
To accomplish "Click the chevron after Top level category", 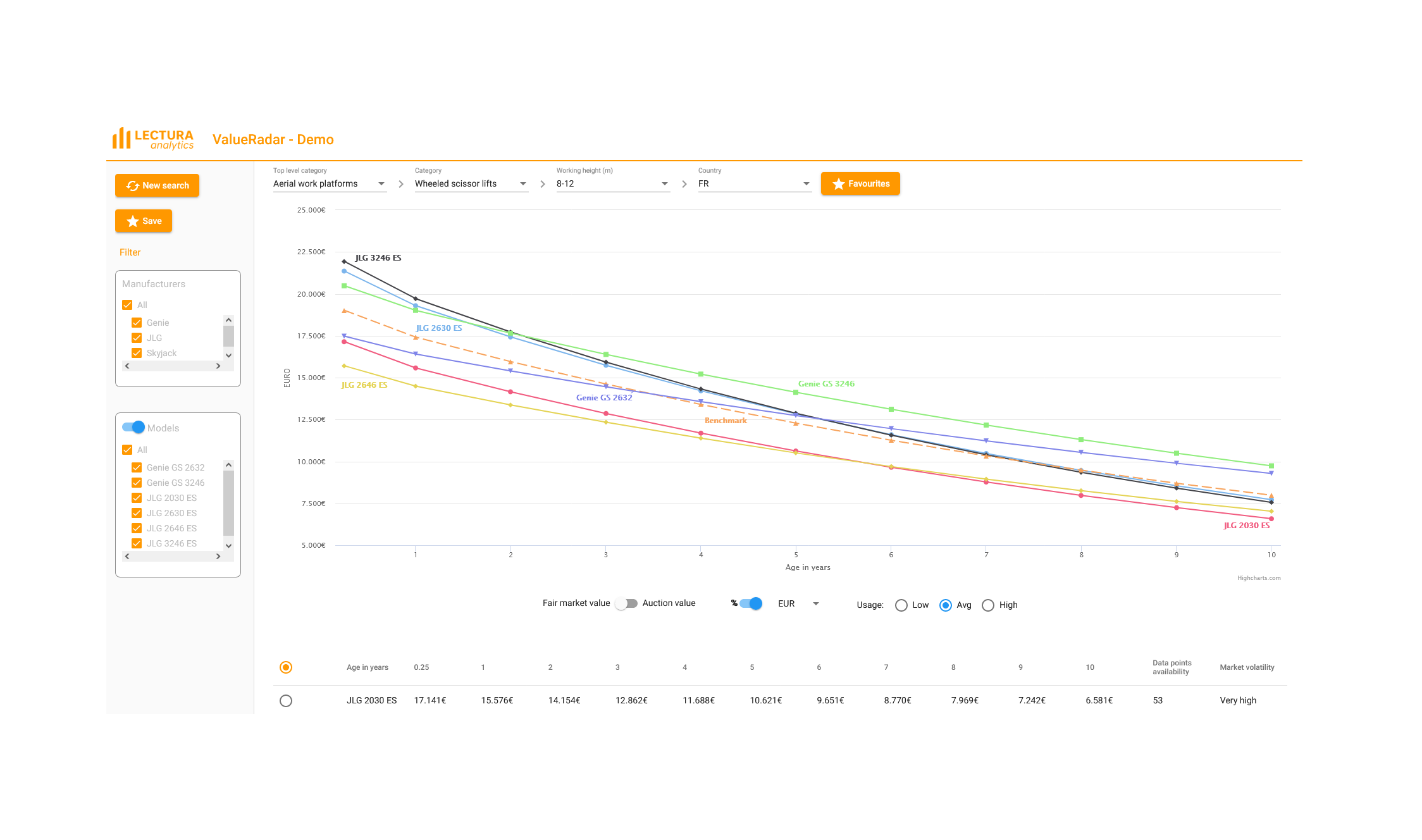I will 401,184.
